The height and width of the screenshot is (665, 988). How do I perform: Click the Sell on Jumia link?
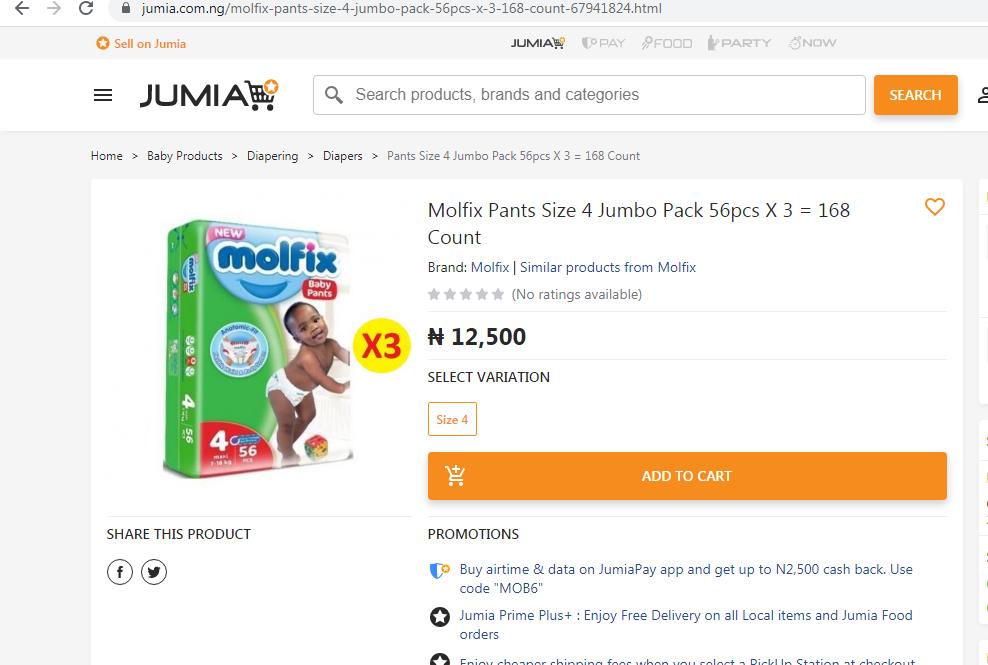[x=141, y=43]
